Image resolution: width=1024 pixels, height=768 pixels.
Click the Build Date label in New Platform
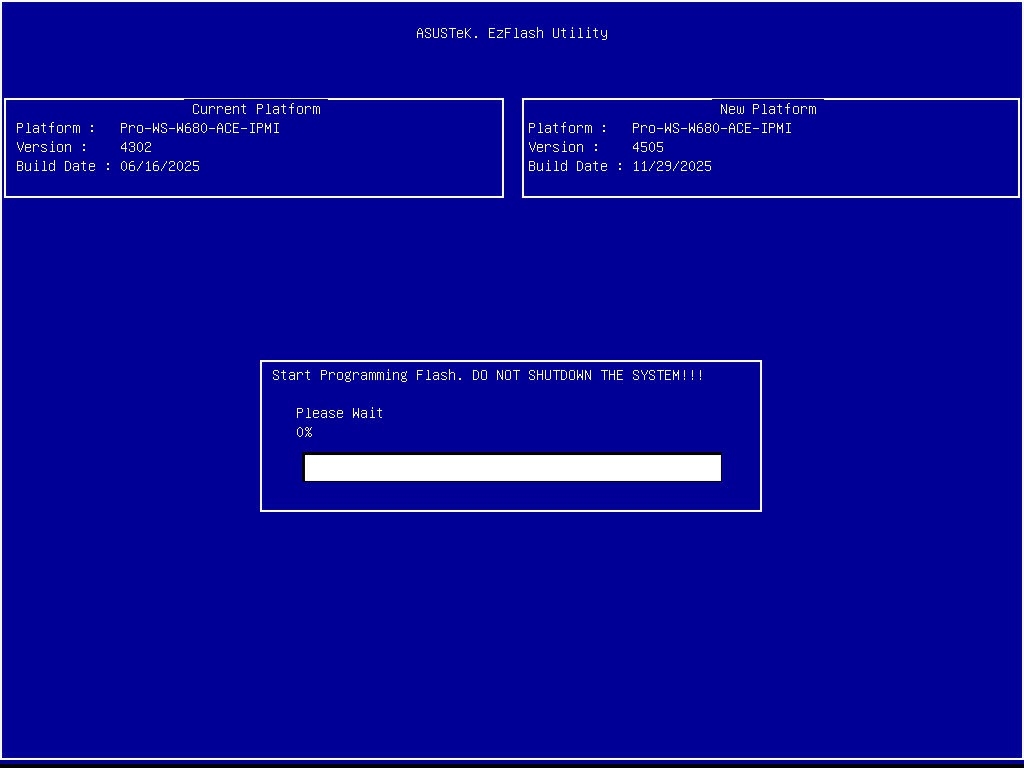568,166
